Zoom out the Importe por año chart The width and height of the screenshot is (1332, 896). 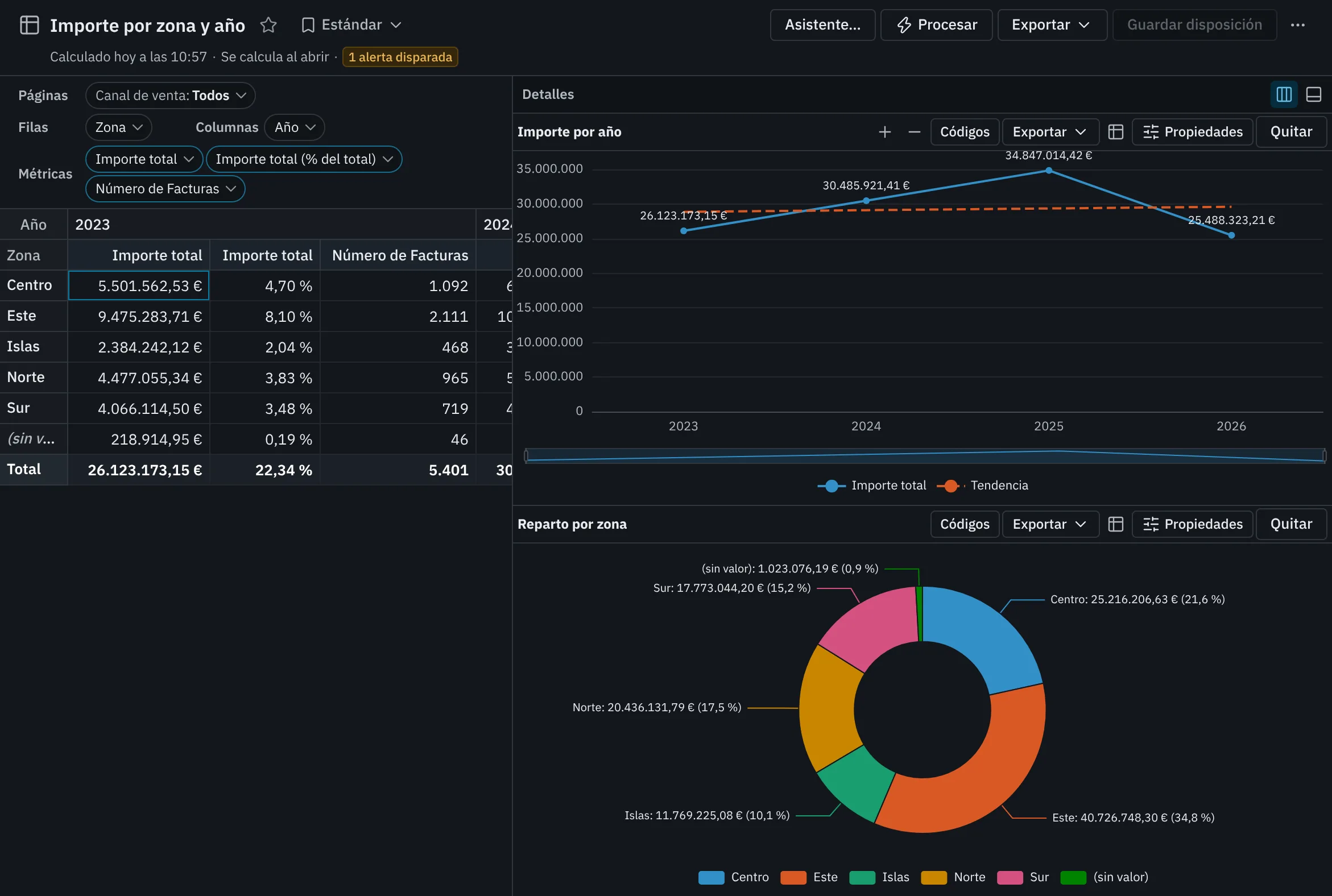(915, 132)
